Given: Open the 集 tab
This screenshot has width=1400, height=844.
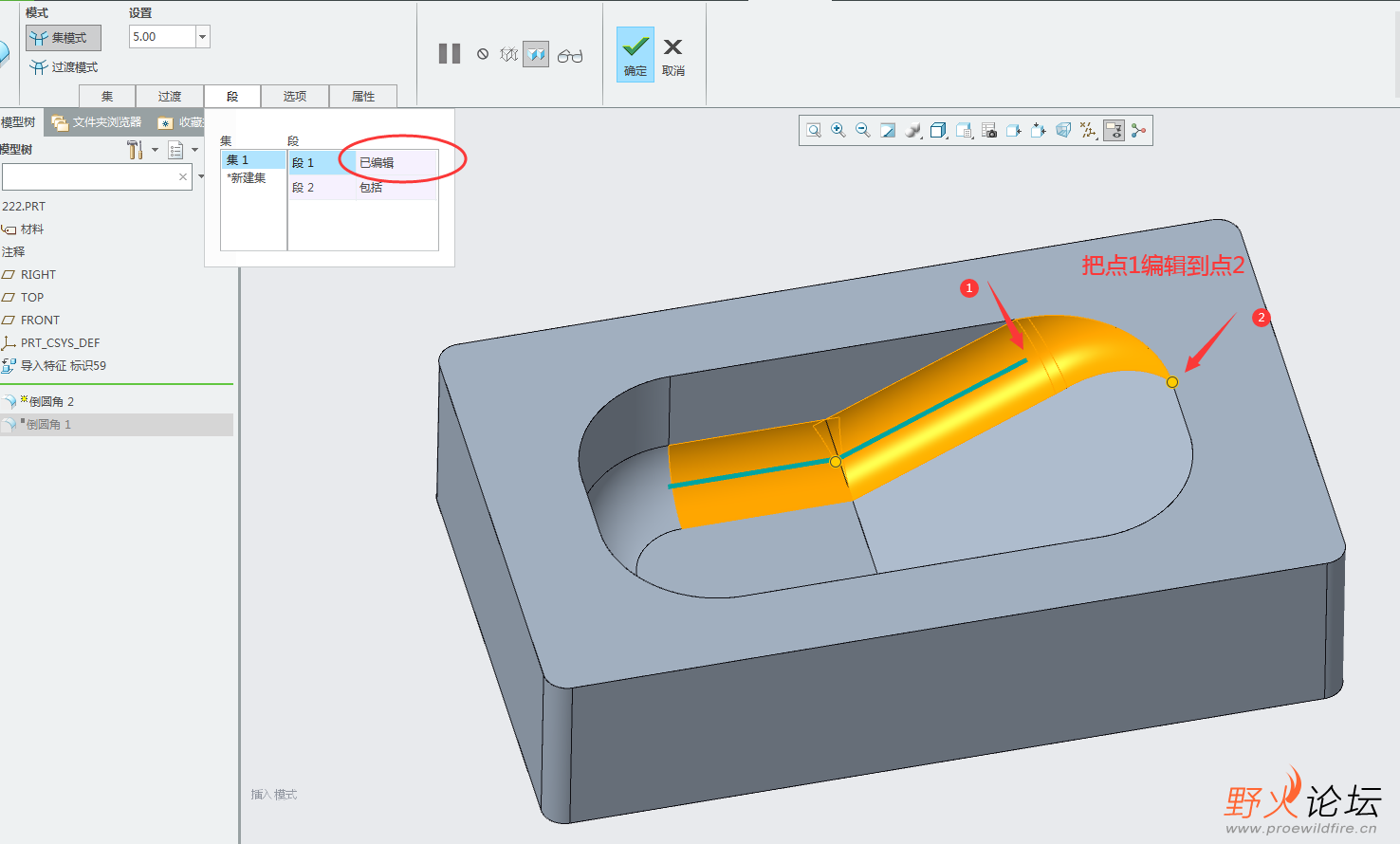Looking at the screenshot, I should point(107,96).
